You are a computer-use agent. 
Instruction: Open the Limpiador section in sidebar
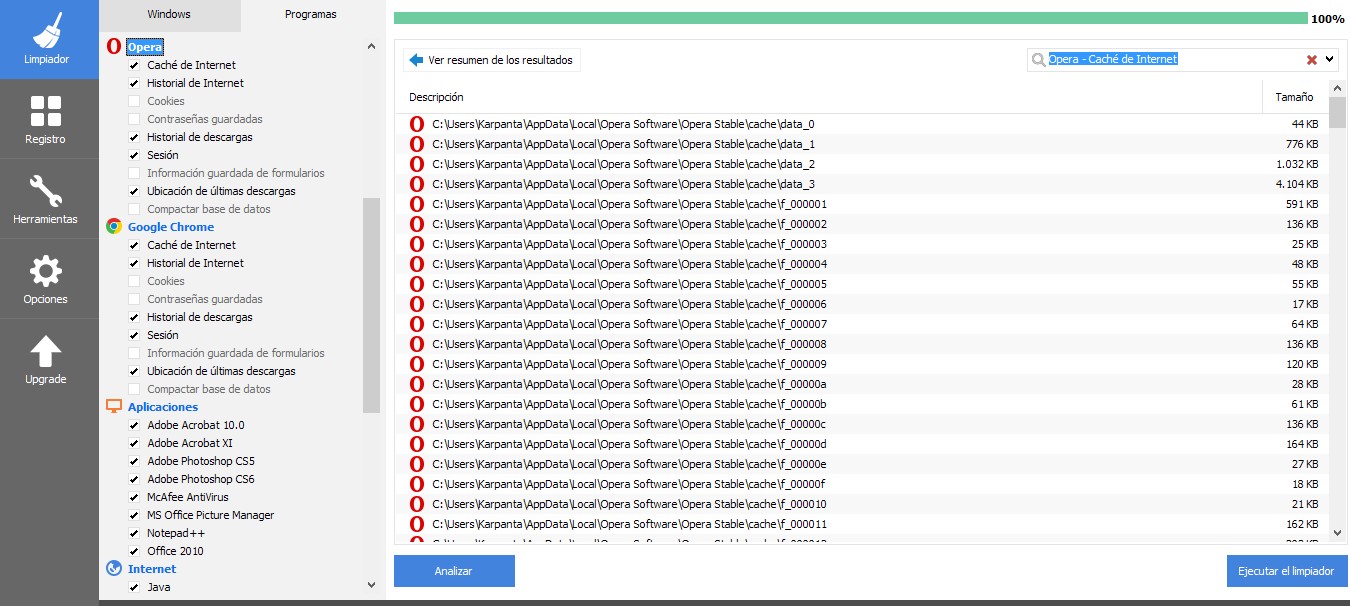click(x=47, y=38)
